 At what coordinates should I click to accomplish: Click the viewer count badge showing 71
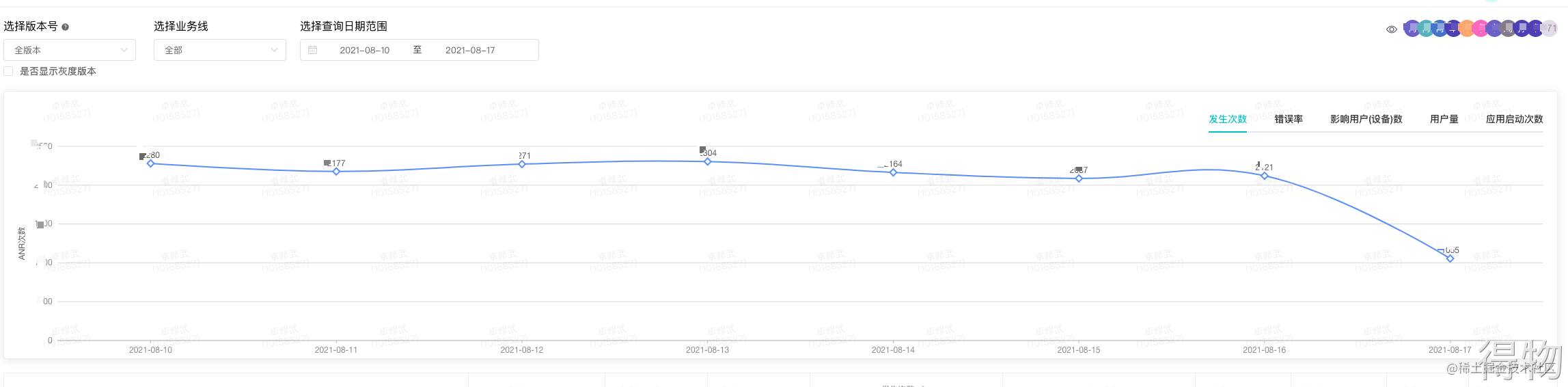(1550, 28)
